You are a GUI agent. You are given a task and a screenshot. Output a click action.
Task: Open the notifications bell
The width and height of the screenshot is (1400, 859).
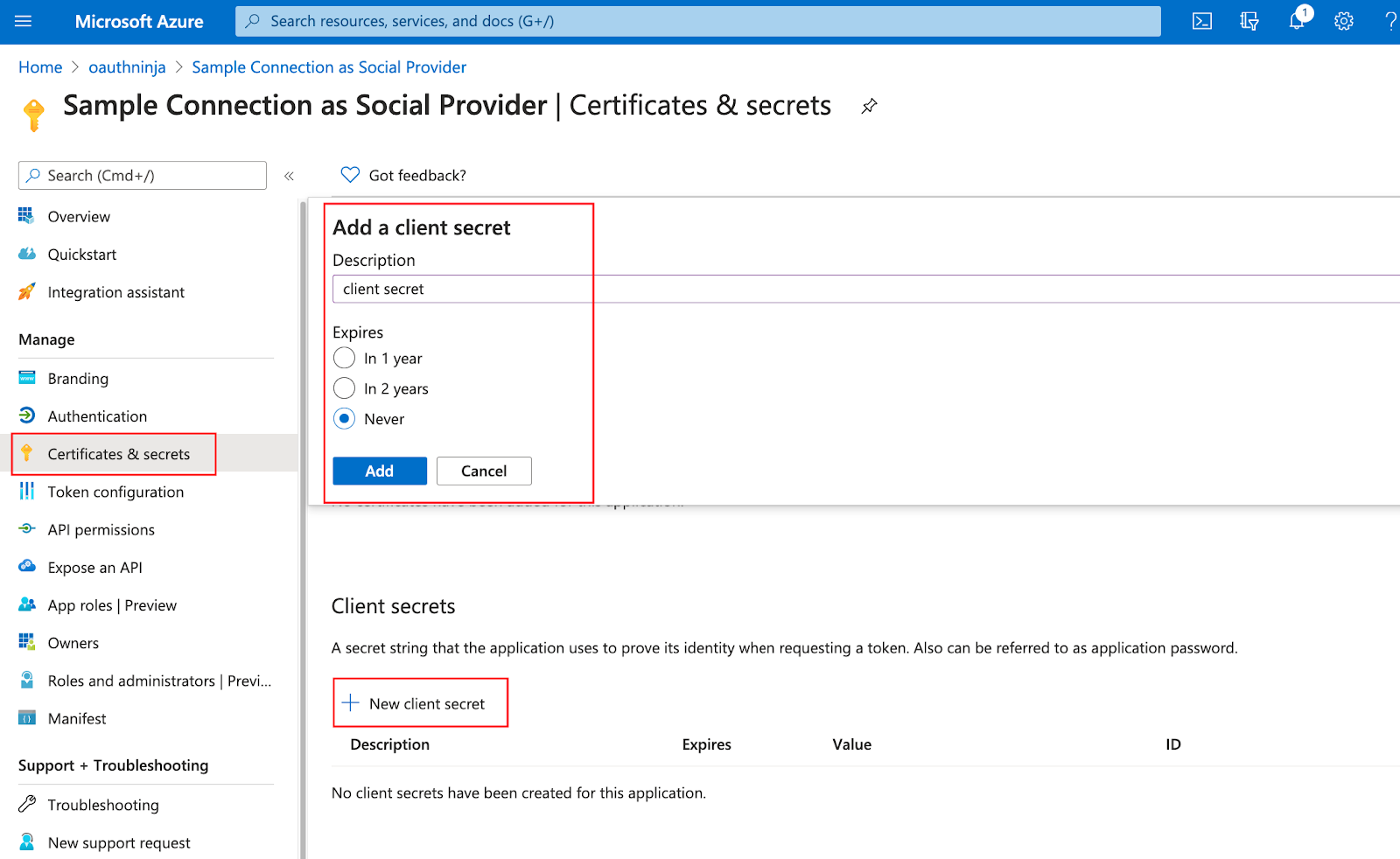[1297, 21]
